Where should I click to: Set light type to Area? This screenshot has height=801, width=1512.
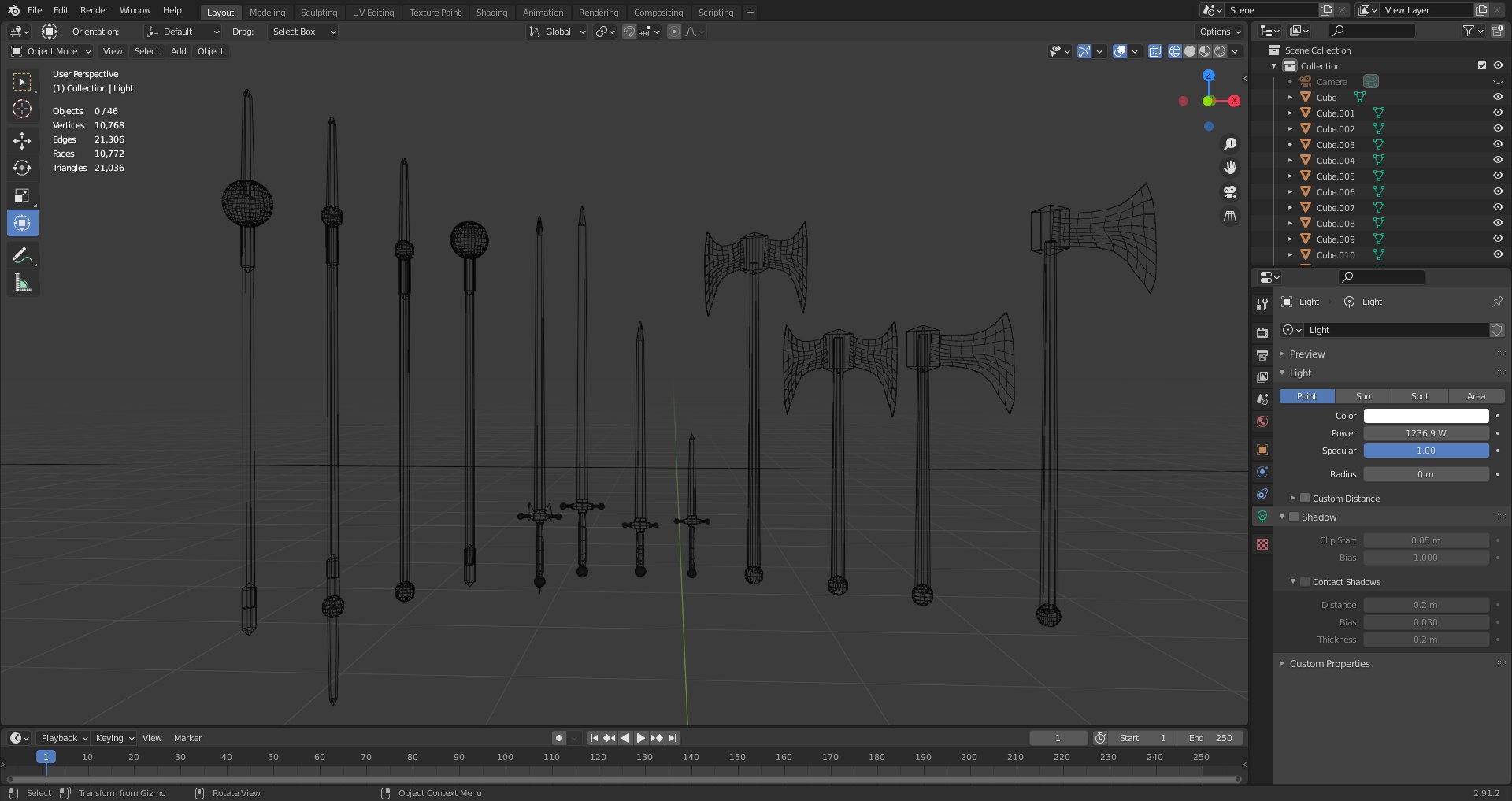point(1477,396)
